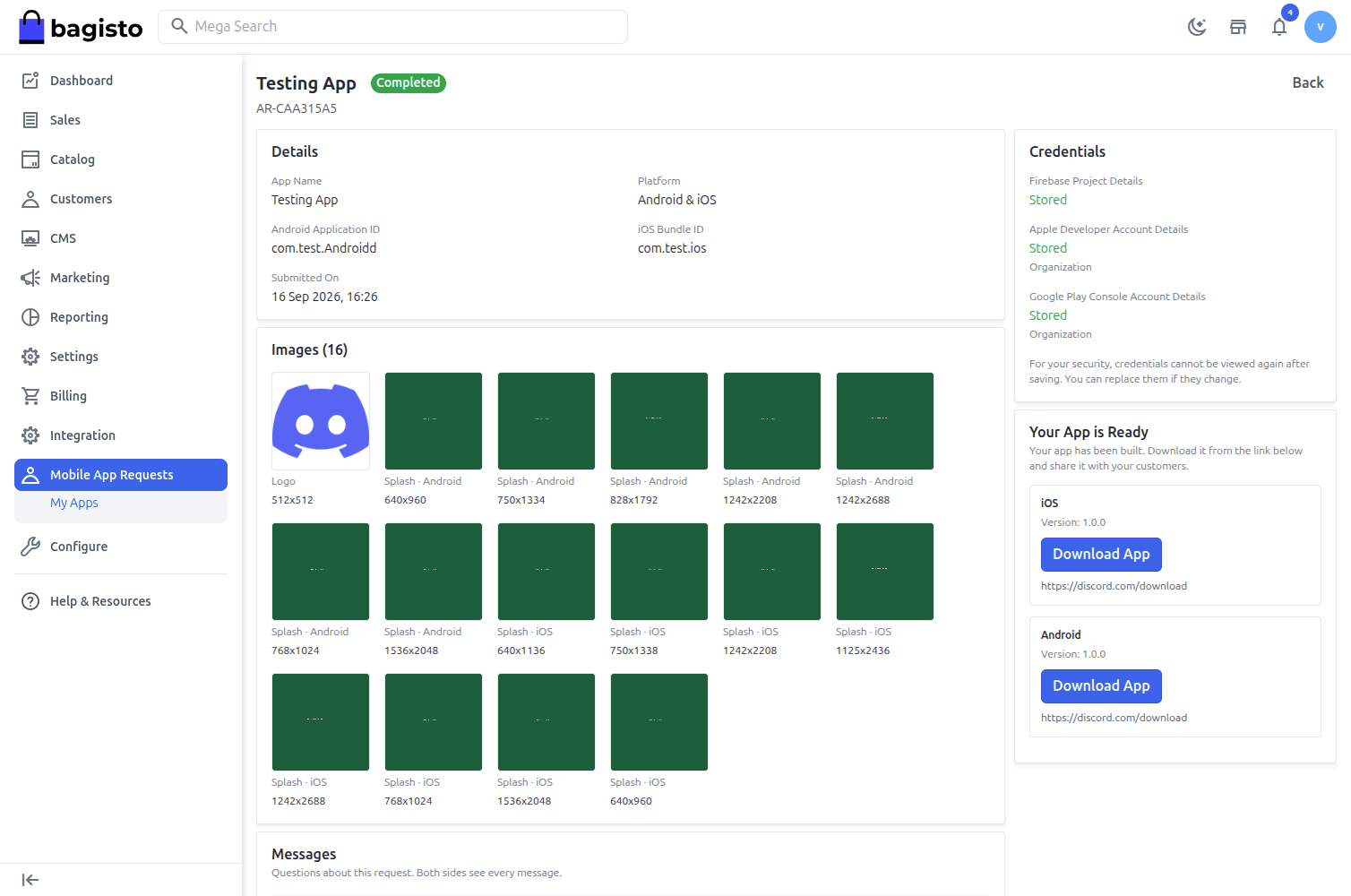Toggle dark mode moon icon
Viewport: 1351px width, 896px height.
[1197, 27]
